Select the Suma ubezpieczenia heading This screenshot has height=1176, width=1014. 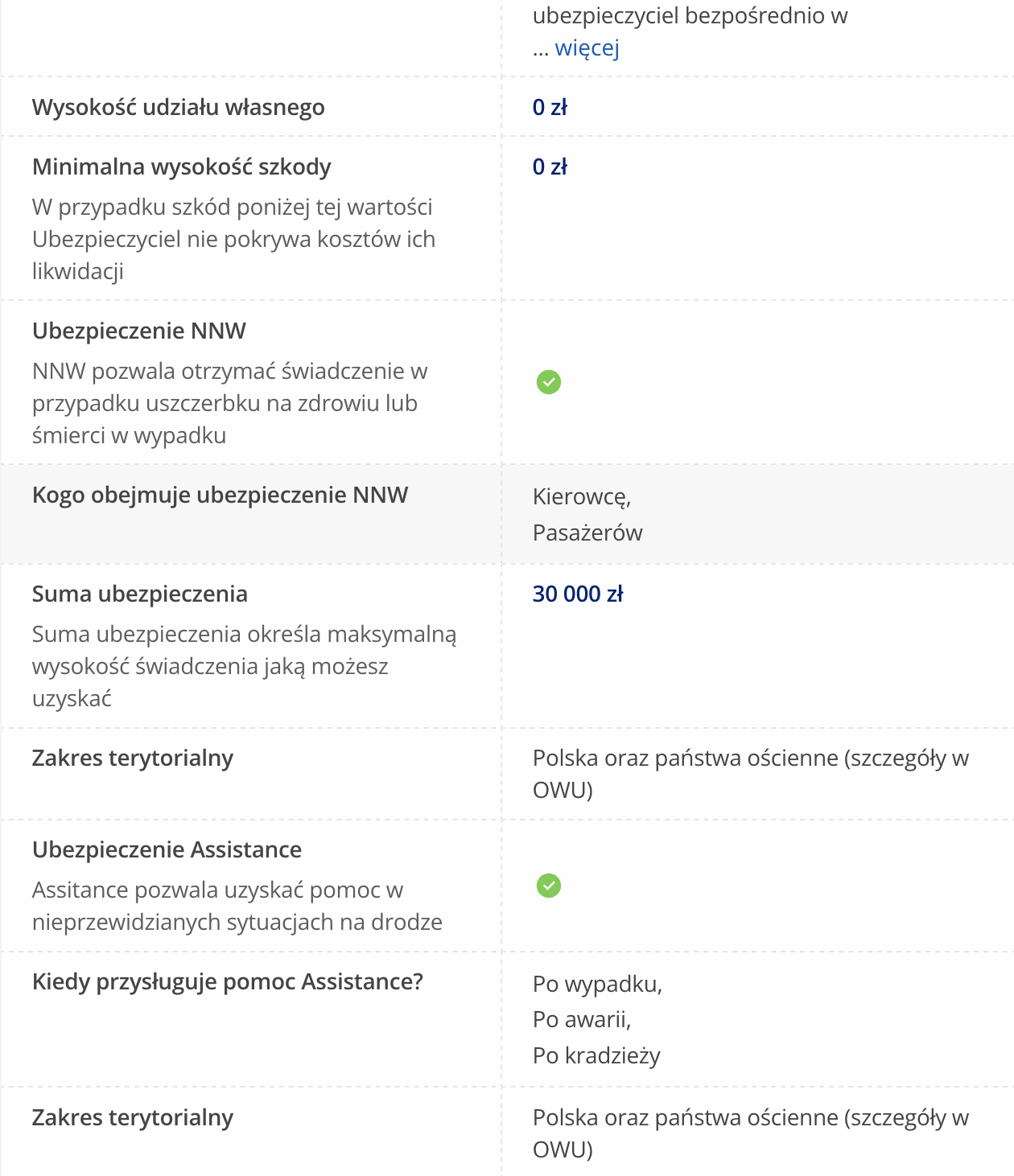click(x=139, y=594)
